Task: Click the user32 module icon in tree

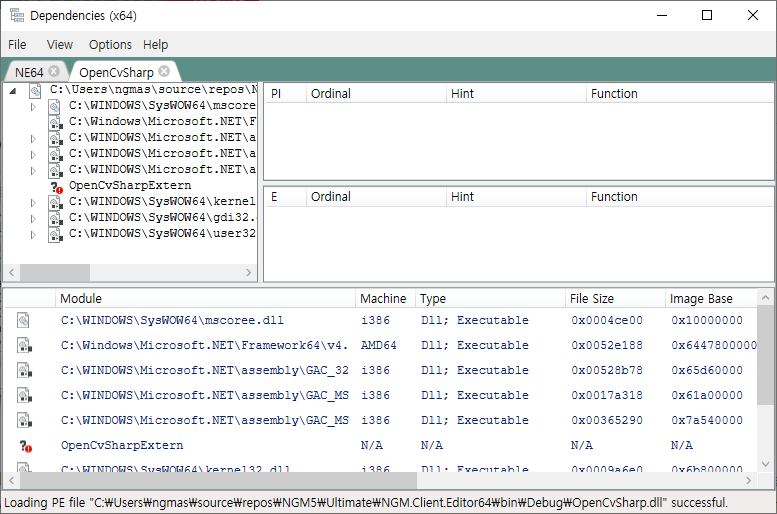Action: pos(55,234)
